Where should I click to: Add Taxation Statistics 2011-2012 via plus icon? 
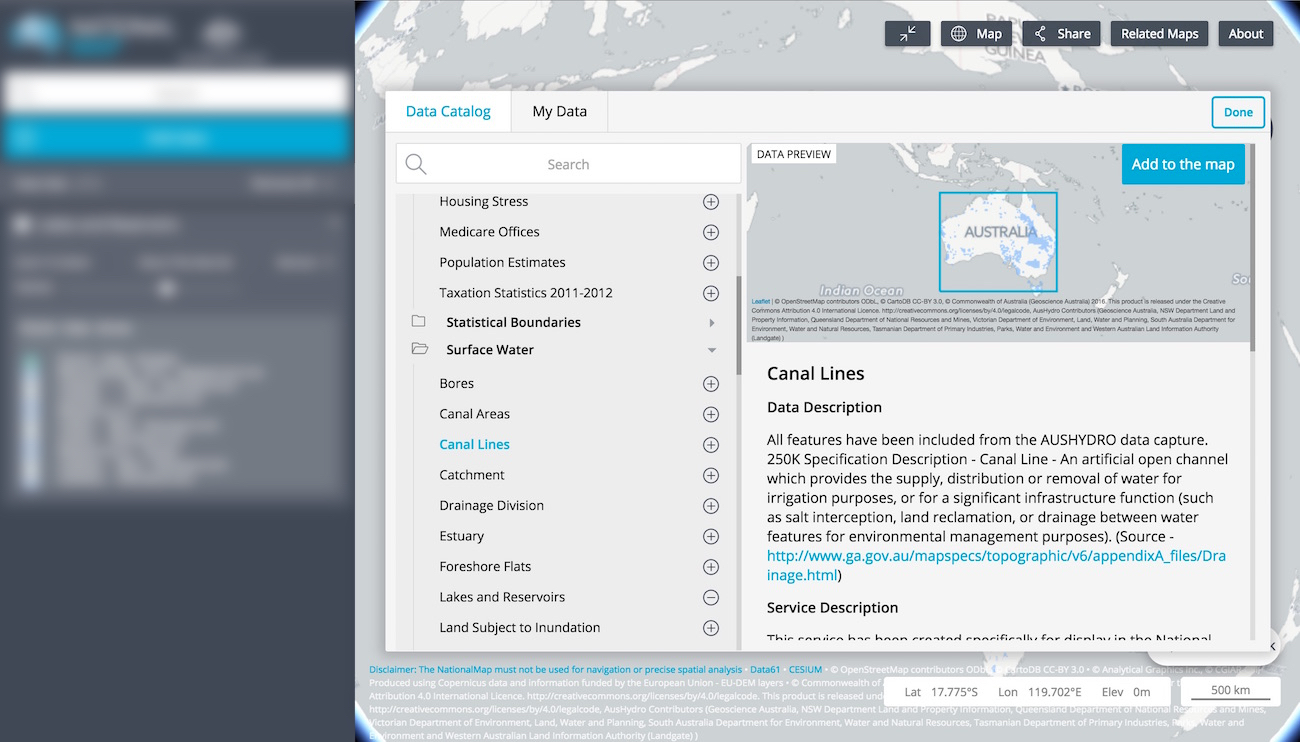point(710,293)
